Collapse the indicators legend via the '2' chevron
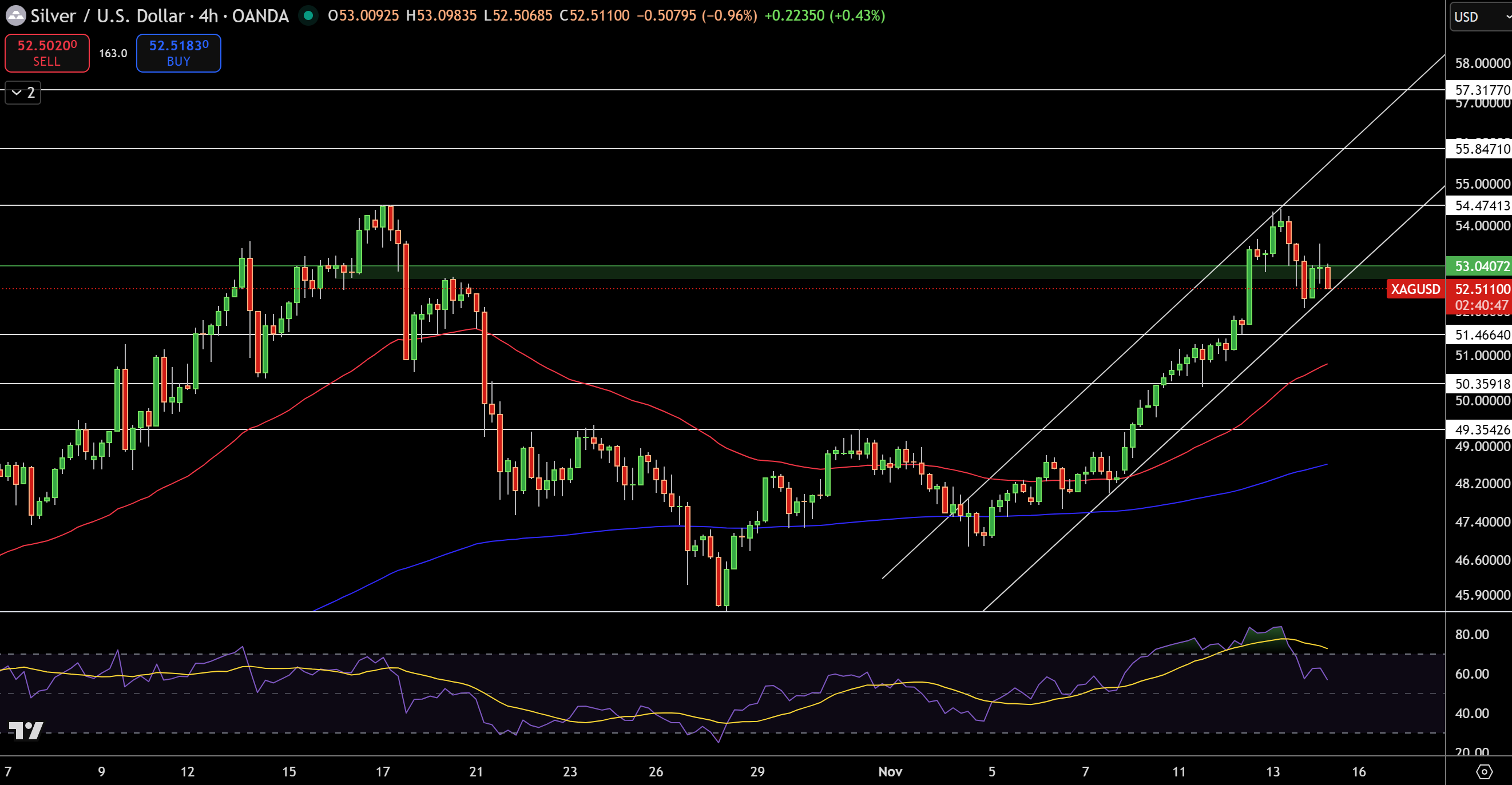 click(22, 92)
